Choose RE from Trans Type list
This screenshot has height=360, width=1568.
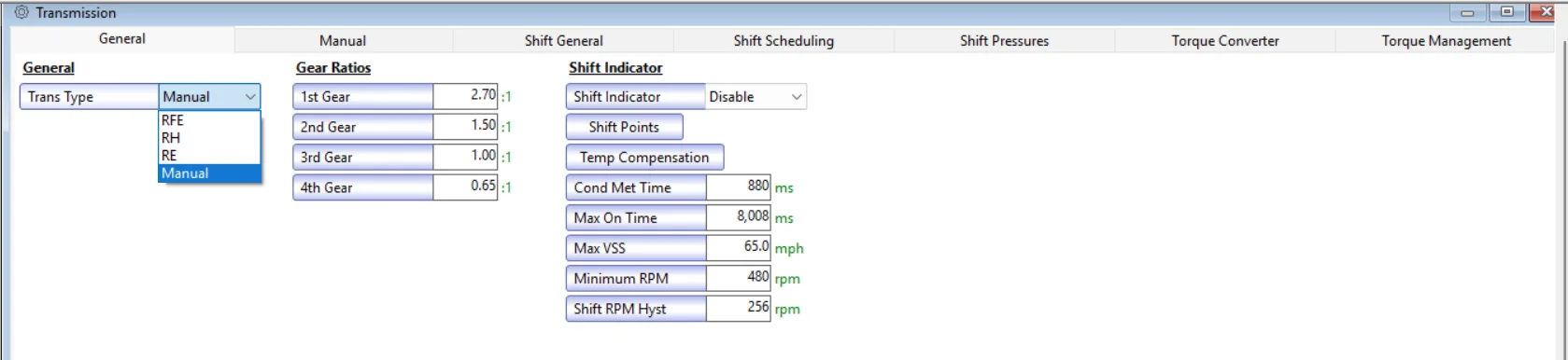point(209,156)
